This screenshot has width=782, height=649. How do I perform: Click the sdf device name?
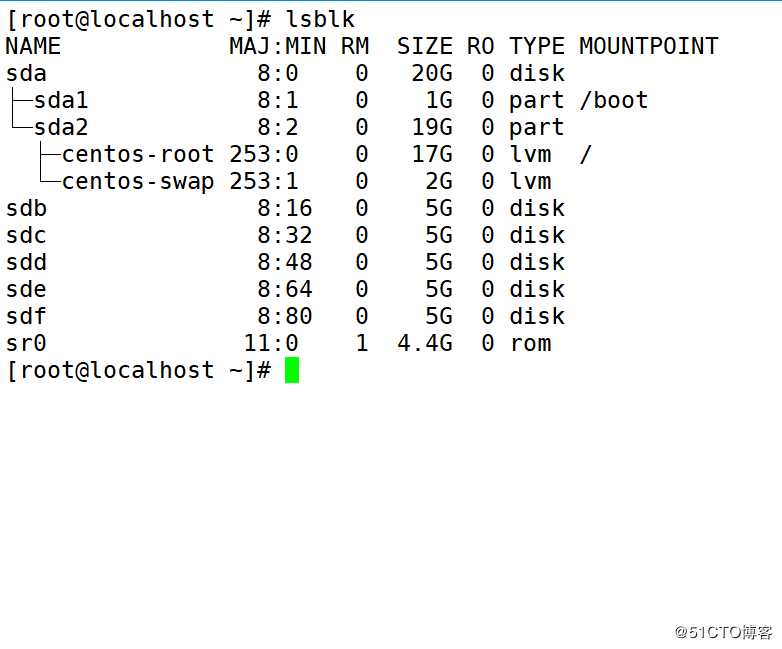[x=26, y=316]
